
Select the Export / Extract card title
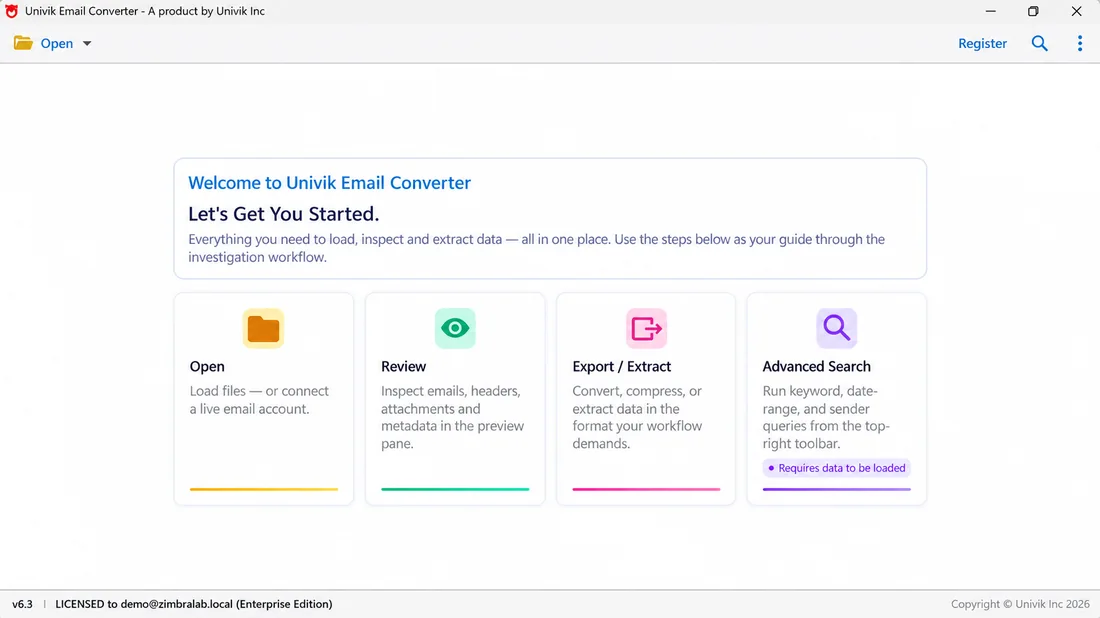click(622, 366)
